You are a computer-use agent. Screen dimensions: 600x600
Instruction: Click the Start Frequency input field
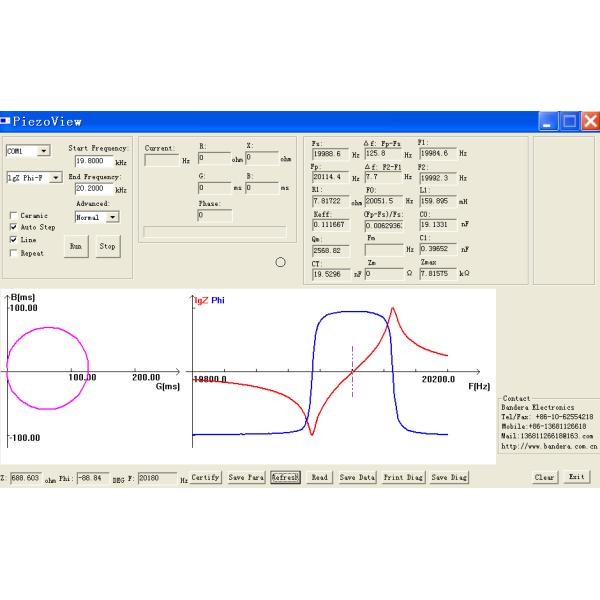pos(91,160)
